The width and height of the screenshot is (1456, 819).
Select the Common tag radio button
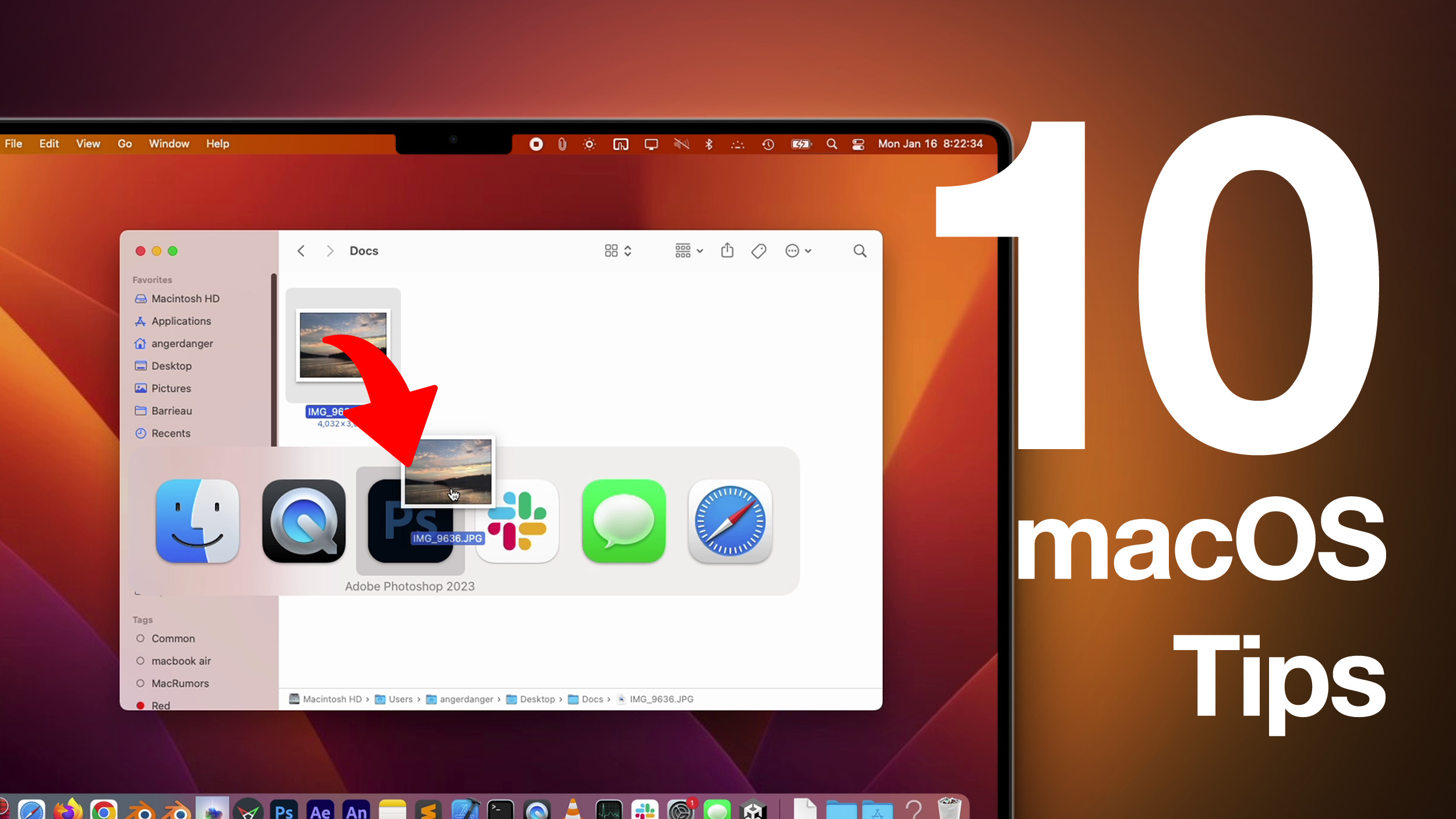point(139,638)
